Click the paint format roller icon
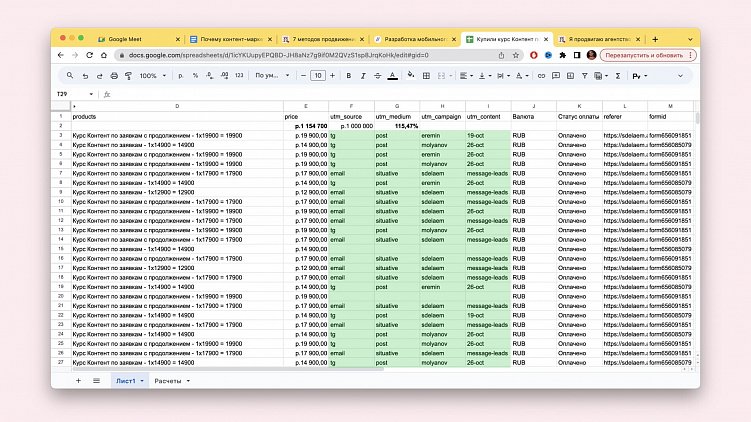This screenshot has height=422, width=751. pyautogui.click(x=127, y=76)
